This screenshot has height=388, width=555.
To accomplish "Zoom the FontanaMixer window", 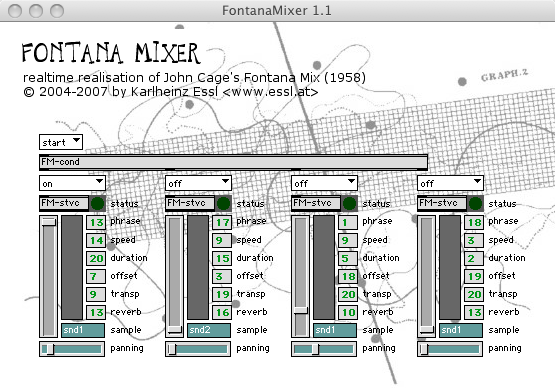I will coord(57,11).
